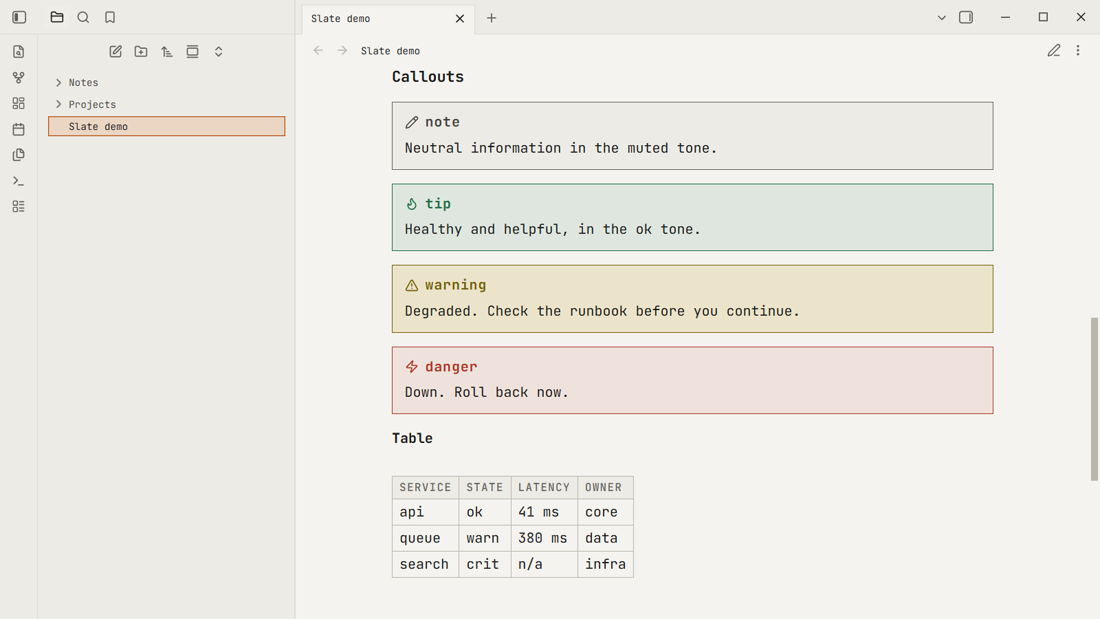Navigate forward in history

point(342,51)
